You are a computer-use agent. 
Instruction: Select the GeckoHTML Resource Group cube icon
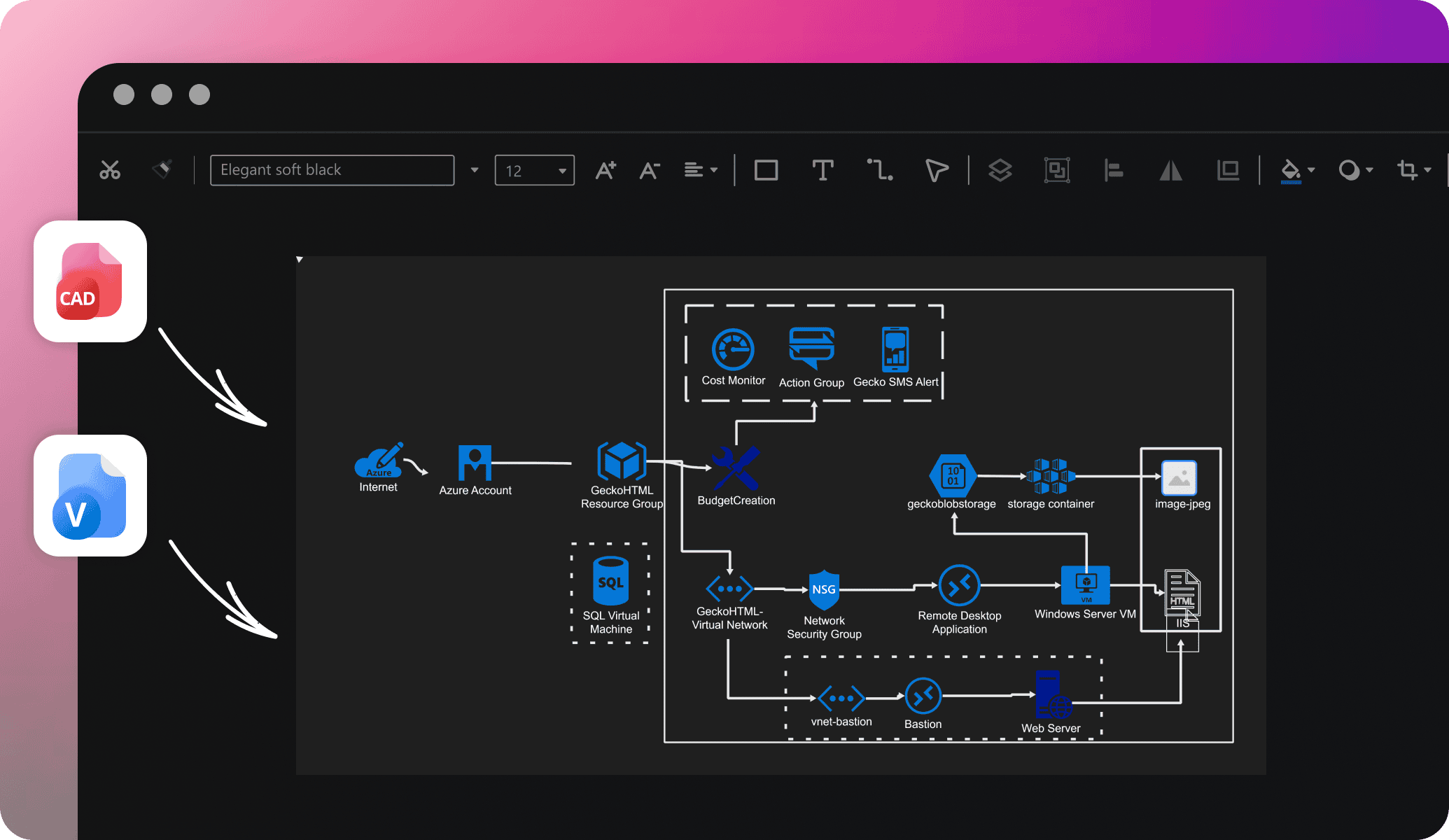(622, 461)
